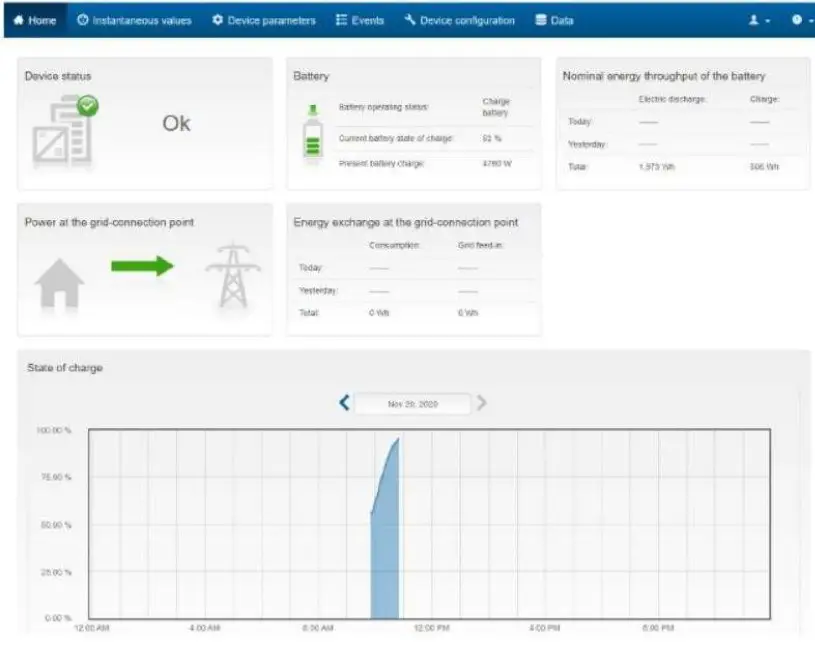Go to previous day with left chevron
The width and height of the screenshot is (815, 656).
(x=344, y=402)
